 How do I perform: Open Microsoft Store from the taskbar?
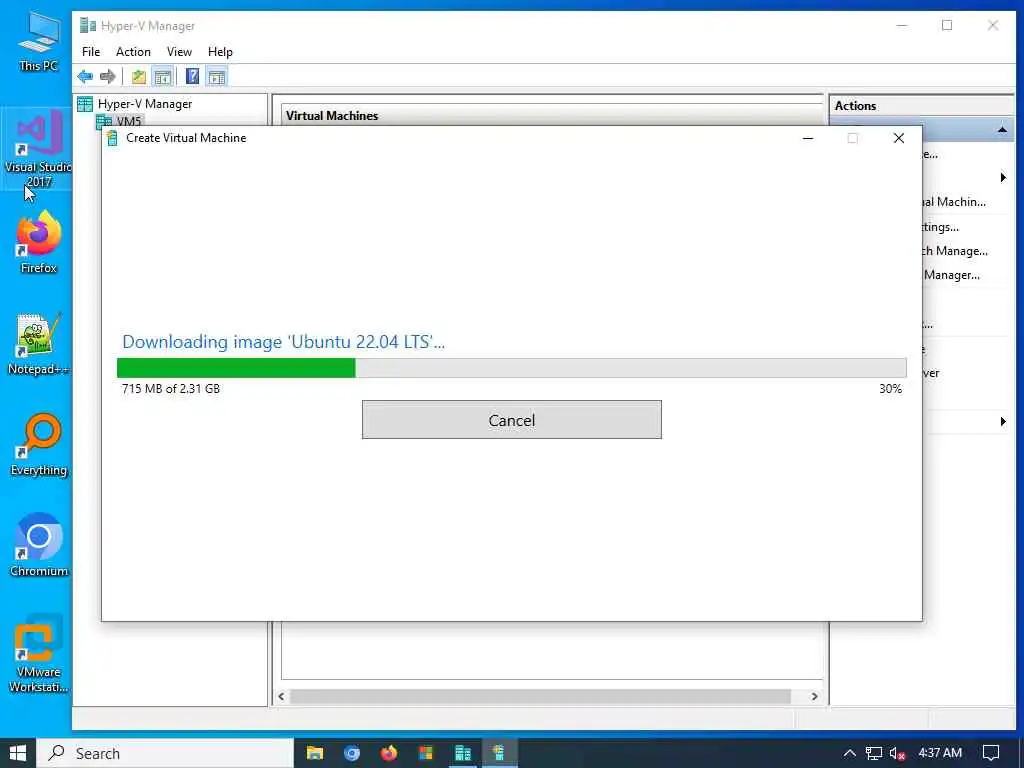426,753
